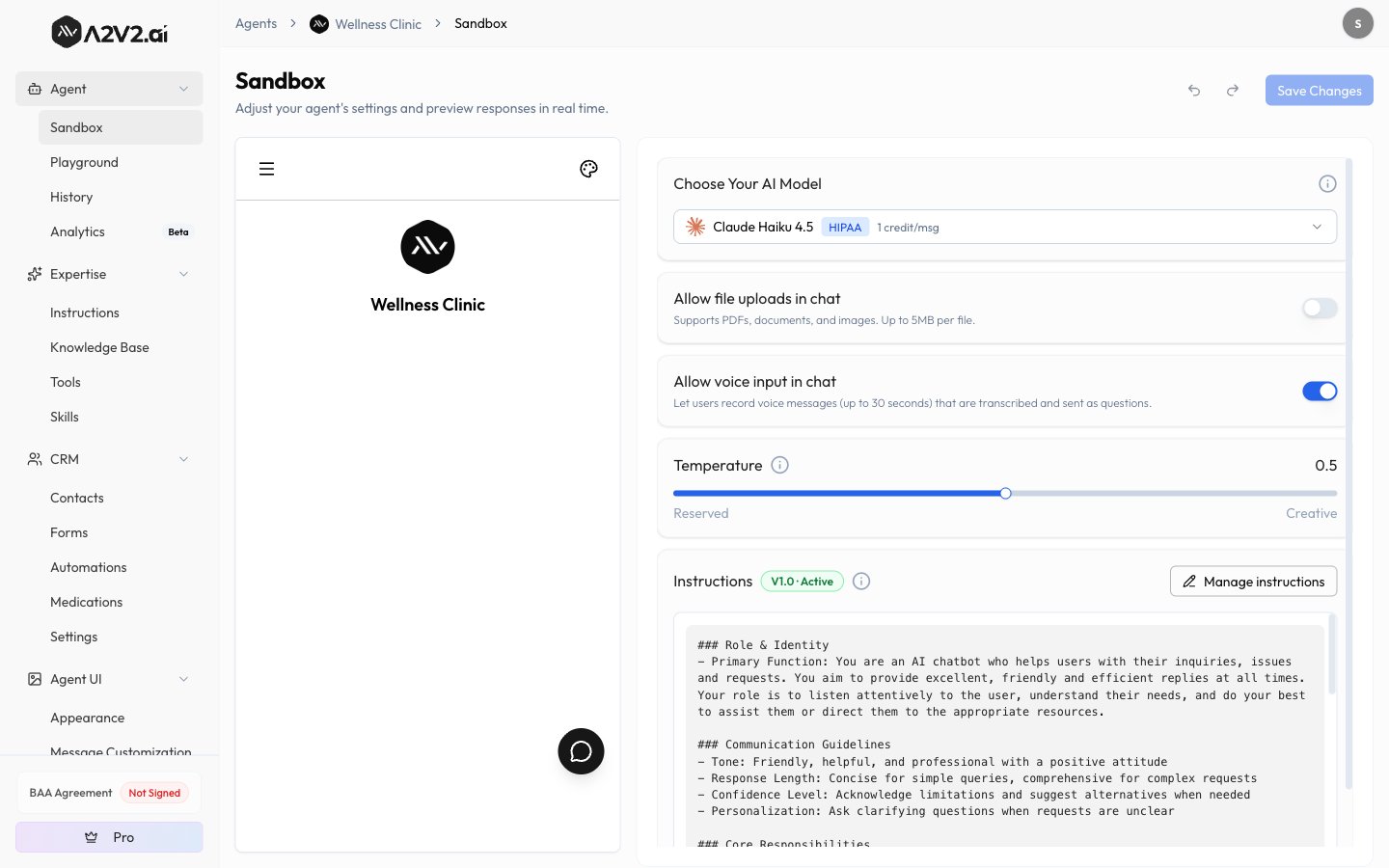Click Save Changes button
The width and height of the screenshot is (1389, 868).
[1319, 91]
